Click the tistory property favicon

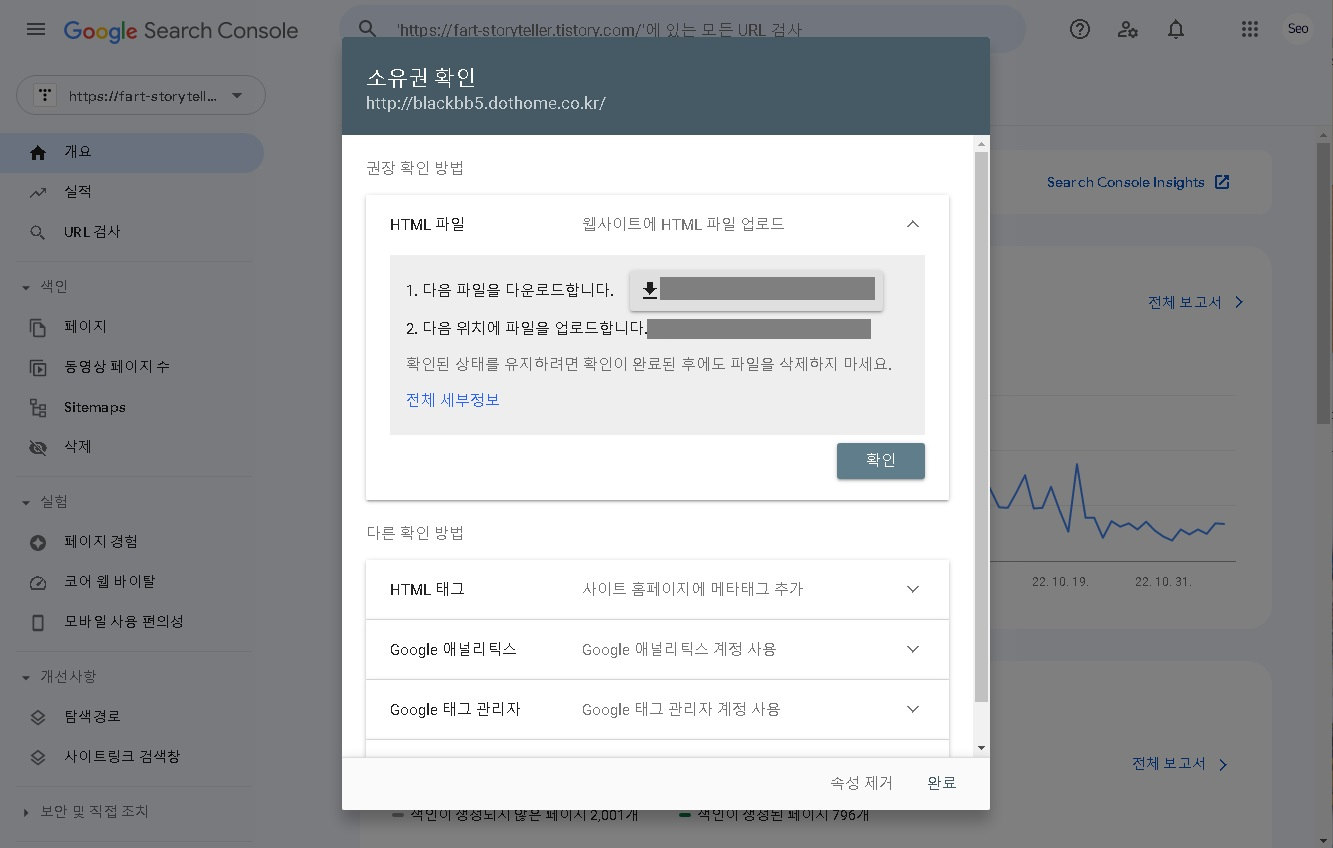pyautogui.click(x=44, y=96)
